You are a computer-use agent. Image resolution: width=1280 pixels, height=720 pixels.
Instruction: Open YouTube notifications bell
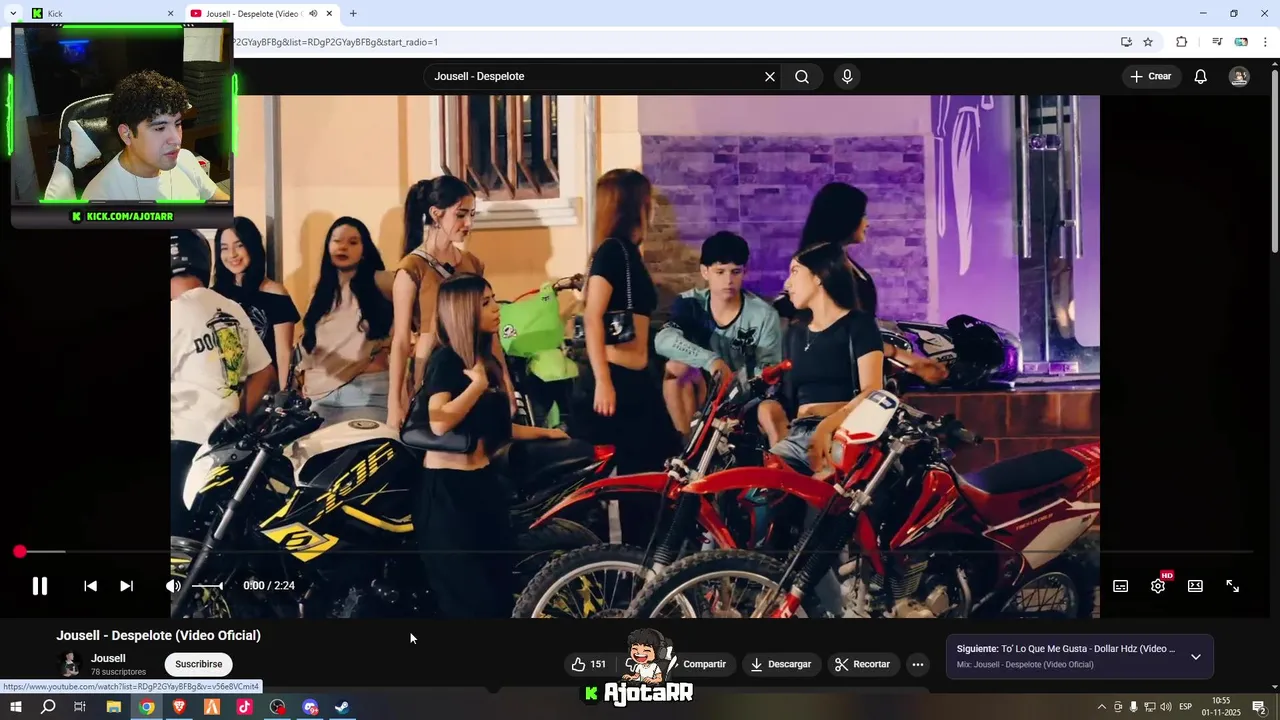click(x=1201, y=76)
